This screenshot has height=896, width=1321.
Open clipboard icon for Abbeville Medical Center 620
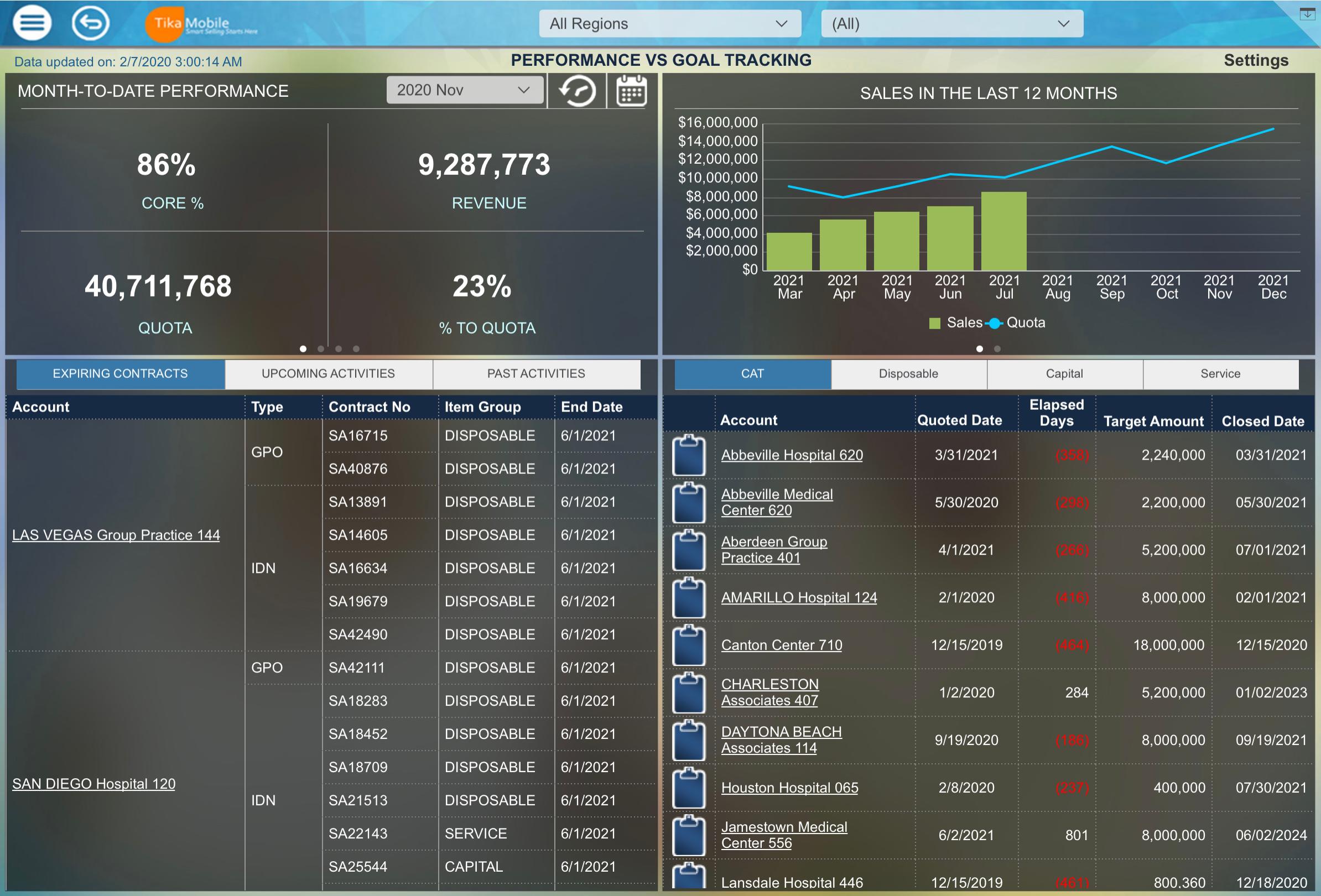click(689, 503)
